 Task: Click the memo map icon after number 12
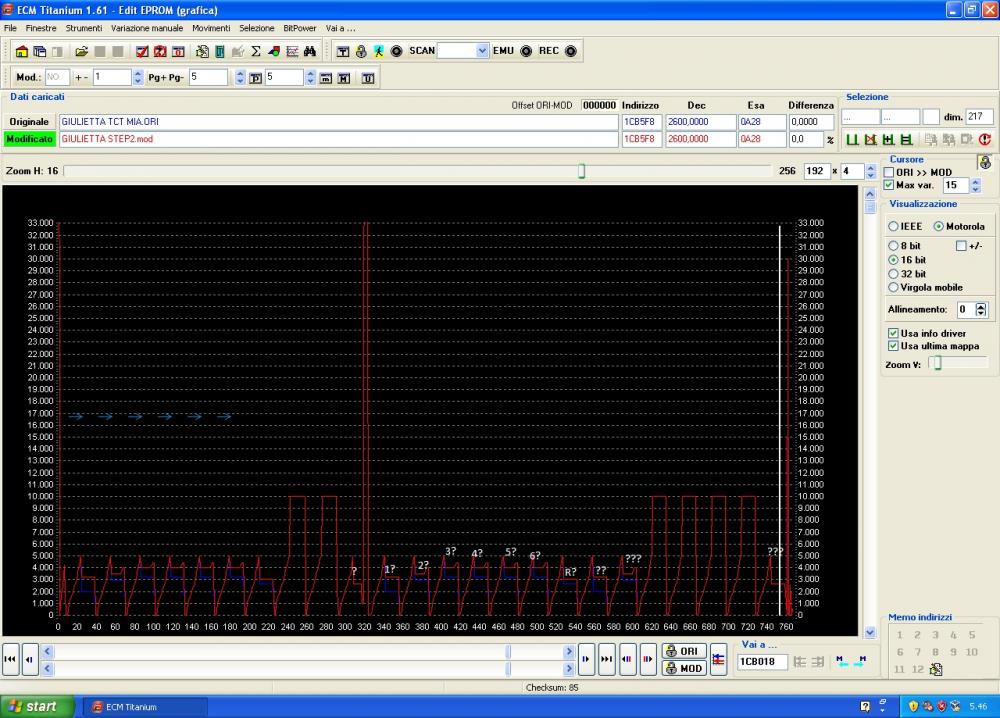coord(936,669)
